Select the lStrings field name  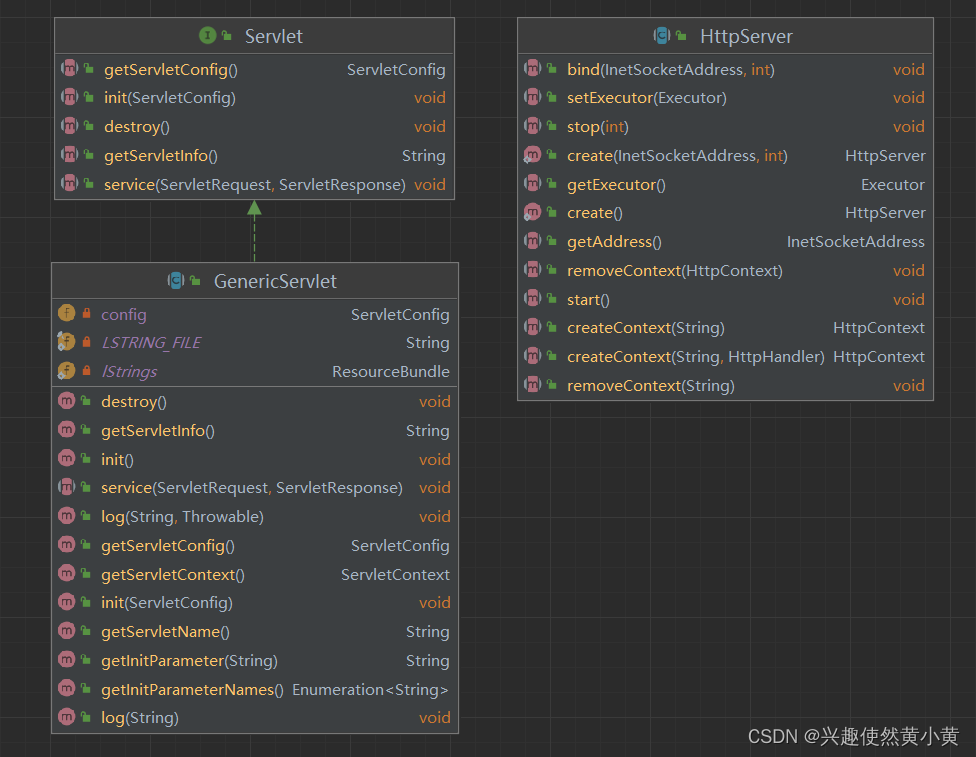tap(129, 372)
